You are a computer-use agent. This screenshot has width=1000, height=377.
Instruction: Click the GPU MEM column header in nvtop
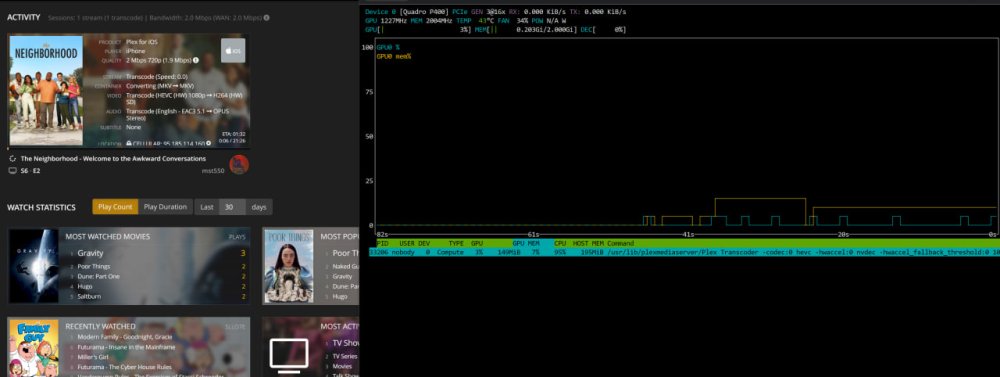coord(526,243)
